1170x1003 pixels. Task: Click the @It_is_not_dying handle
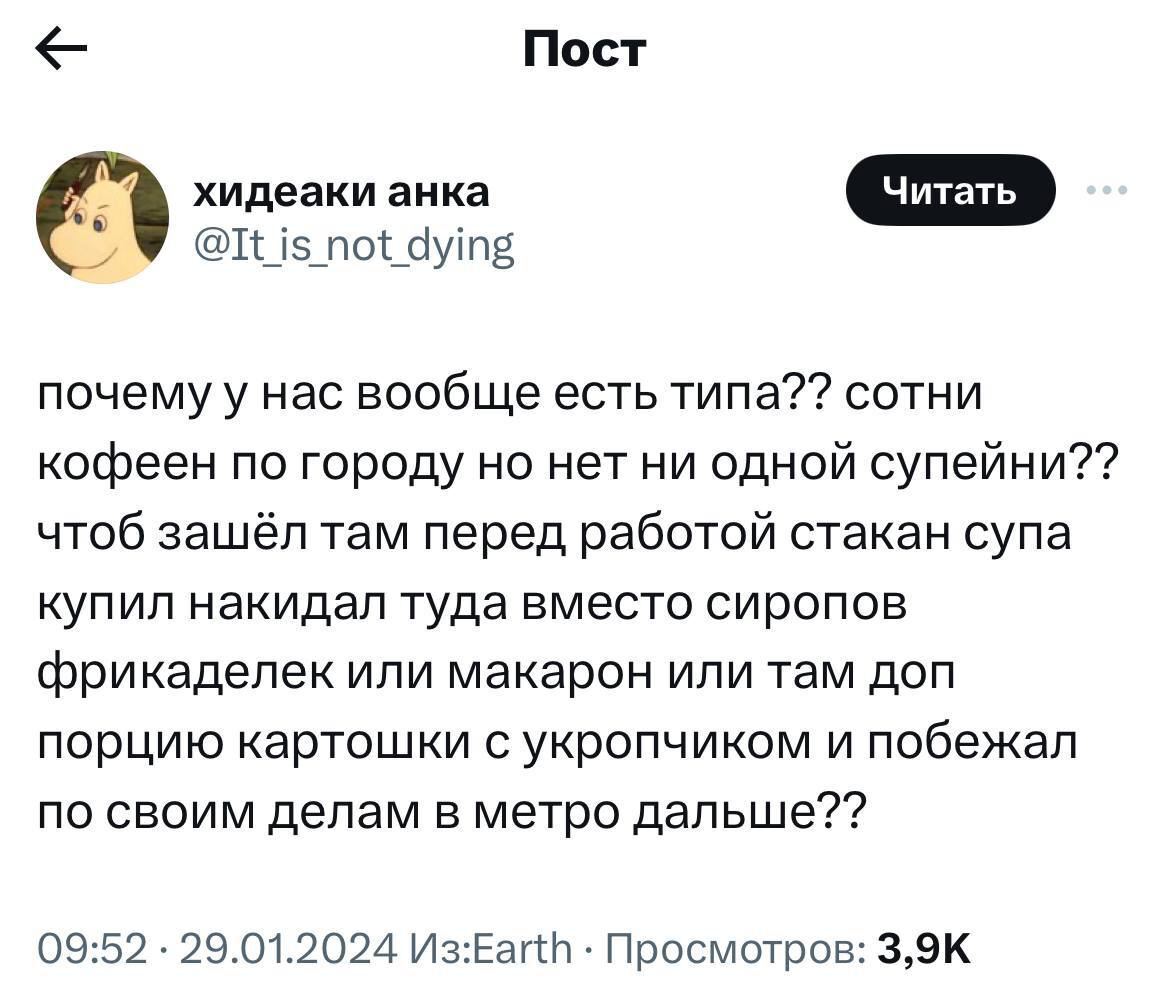tap(353, 243)
